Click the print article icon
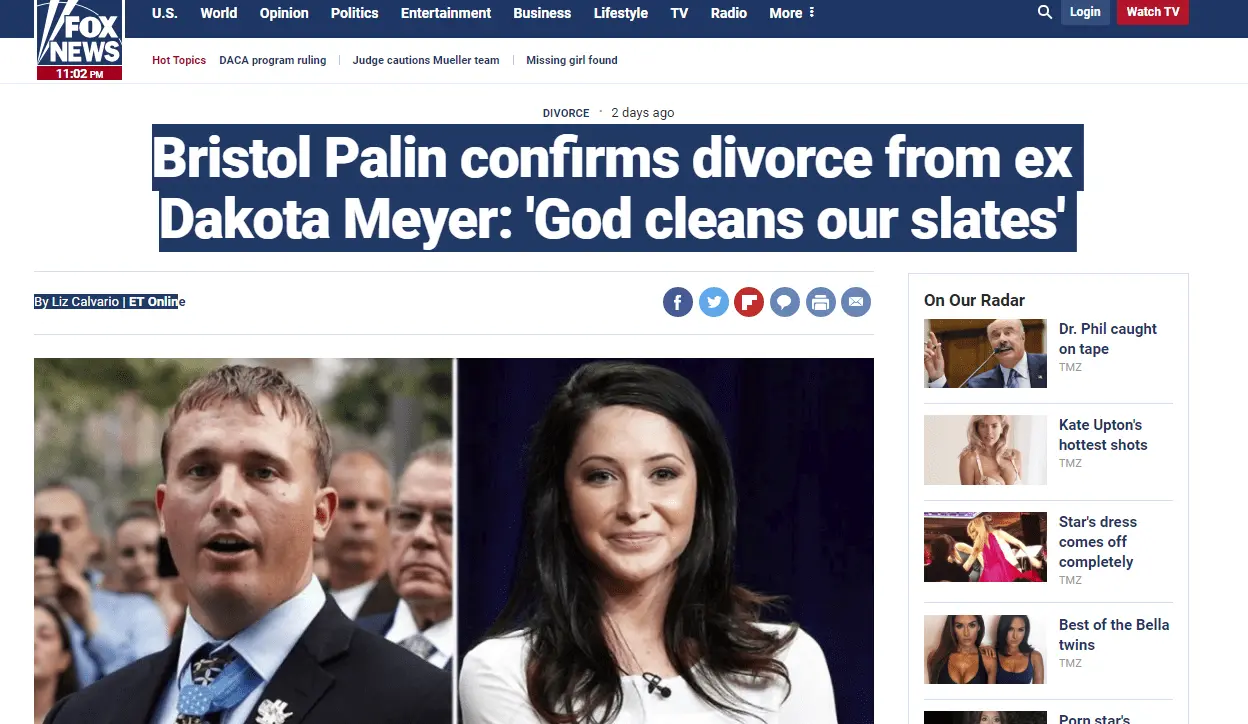Screen dimensions: 1248x724 820,302
